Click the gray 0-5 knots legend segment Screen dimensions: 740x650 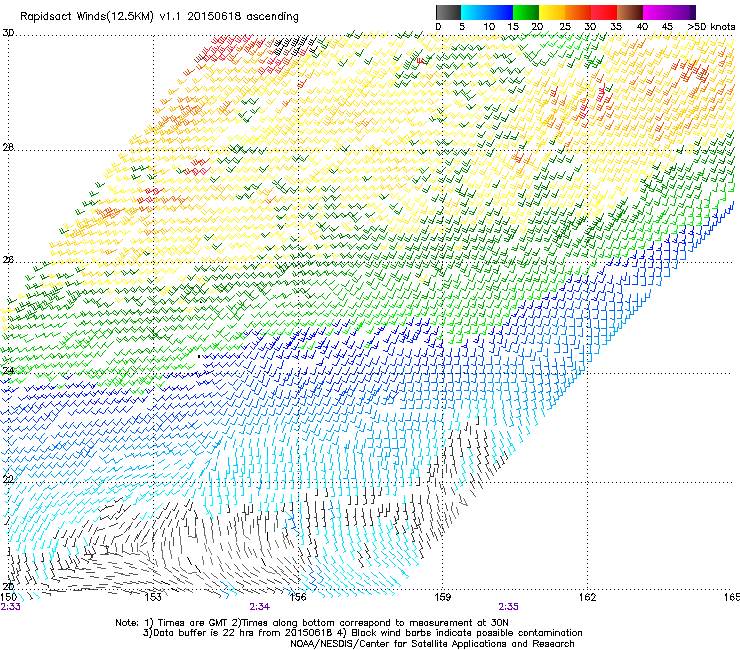tap(448, 12)
